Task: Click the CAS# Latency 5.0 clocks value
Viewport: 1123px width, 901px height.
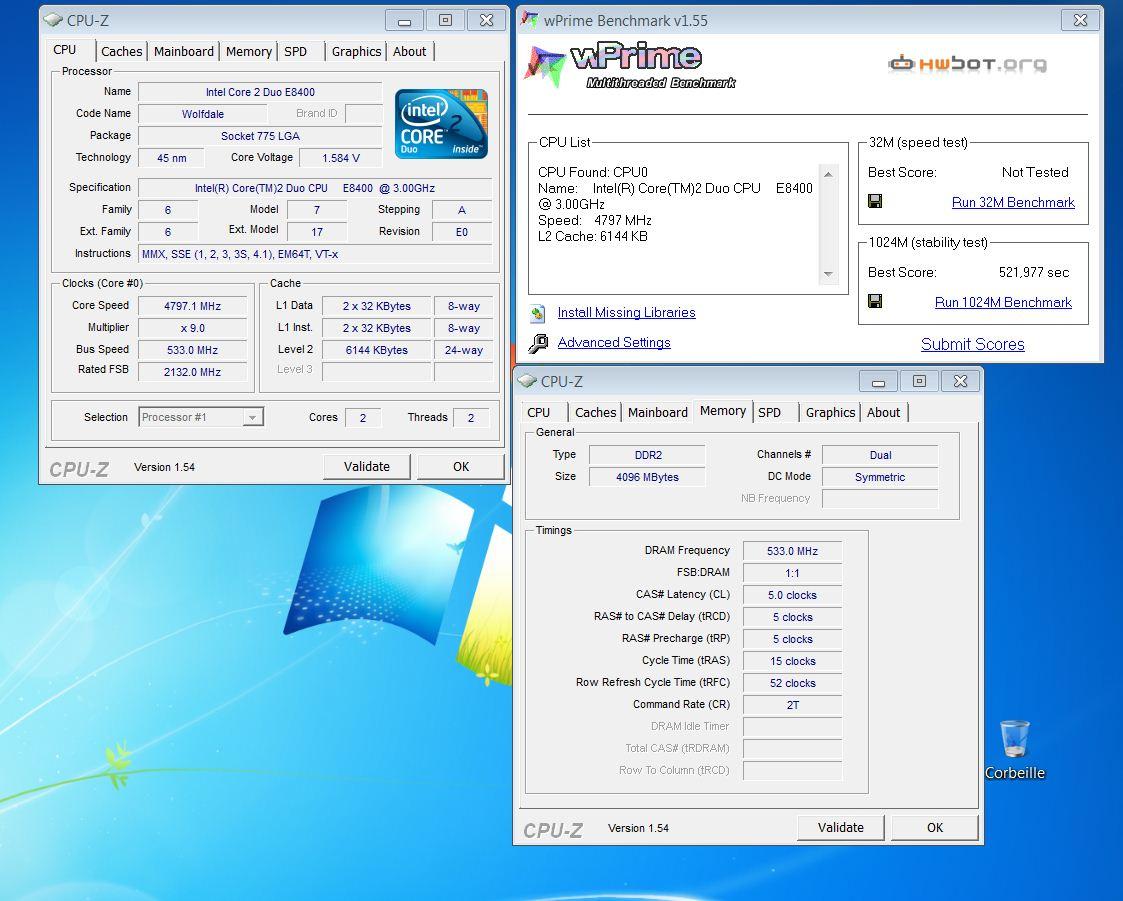Action: (x=792, y=595)
